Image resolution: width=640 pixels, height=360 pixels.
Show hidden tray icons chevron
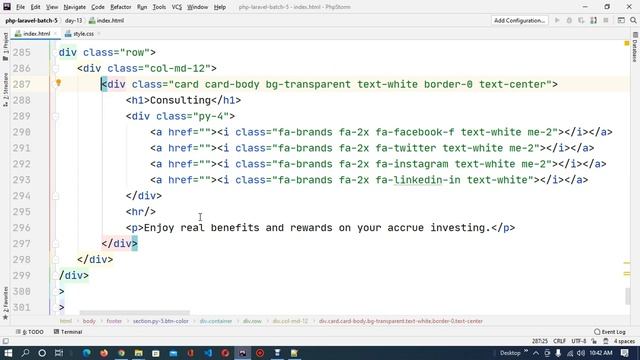[x=536, y=353]
